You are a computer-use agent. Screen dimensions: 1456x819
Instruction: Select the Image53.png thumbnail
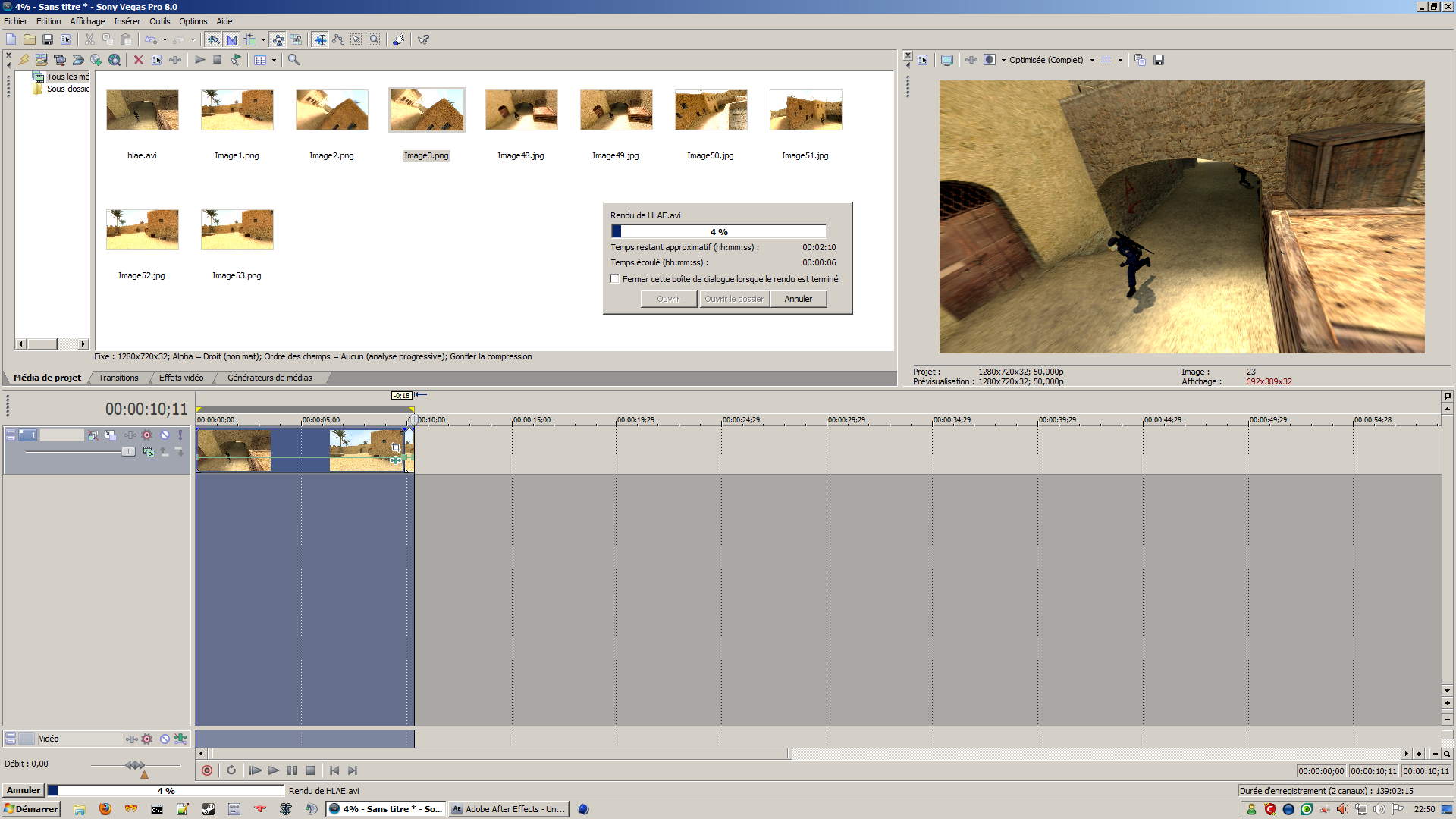[x=237, y=230]
